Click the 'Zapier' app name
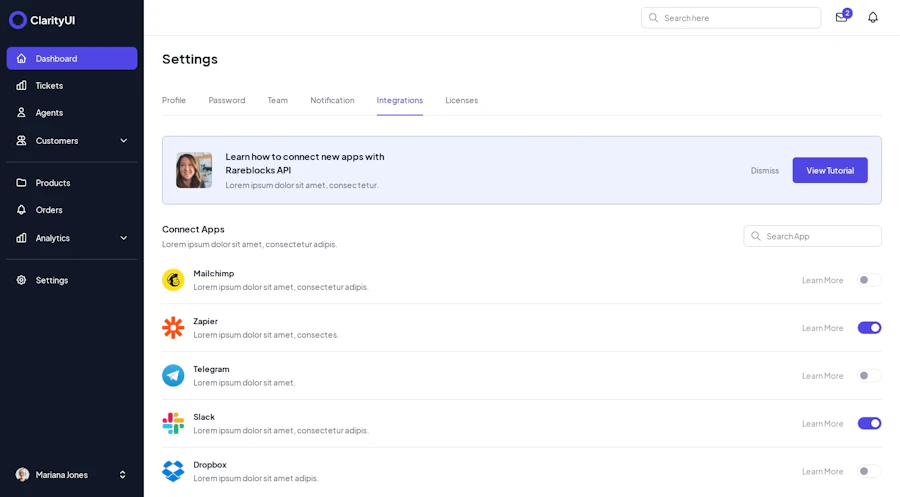900x497 pixels. 205,321
